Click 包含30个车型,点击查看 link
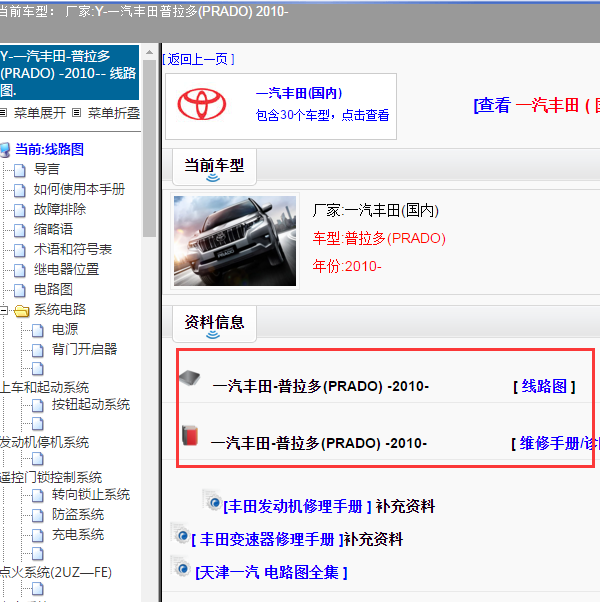The height and width of the screenshot is (602, 600). 322,115
